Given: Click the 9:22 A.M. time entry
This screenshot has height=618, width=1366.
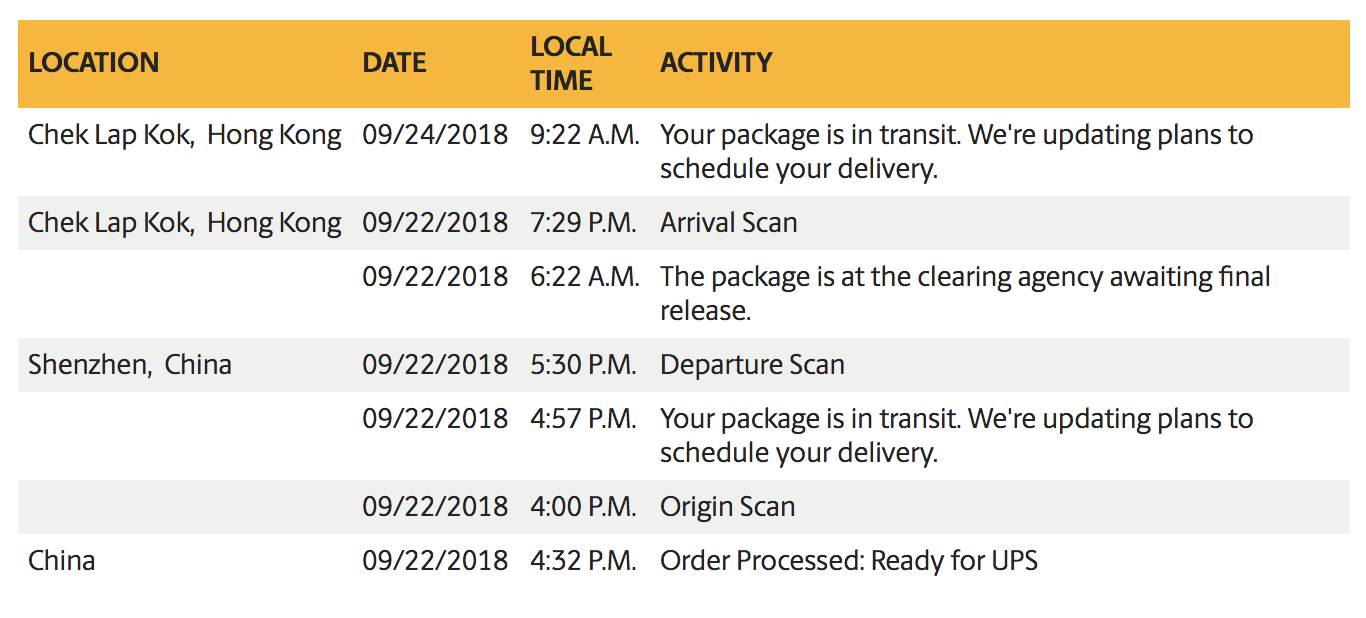Looking at the screenshot, I should click(x=584, y=135).
